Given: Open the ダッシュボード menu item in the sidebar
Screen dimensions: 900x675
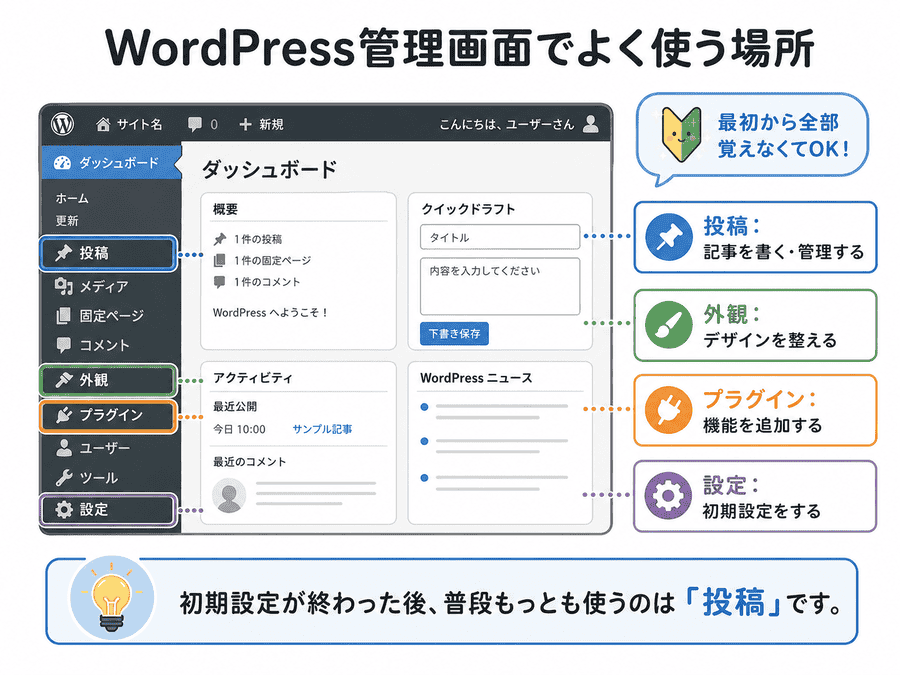Looking at the screenshot, I should click(112, 163).
